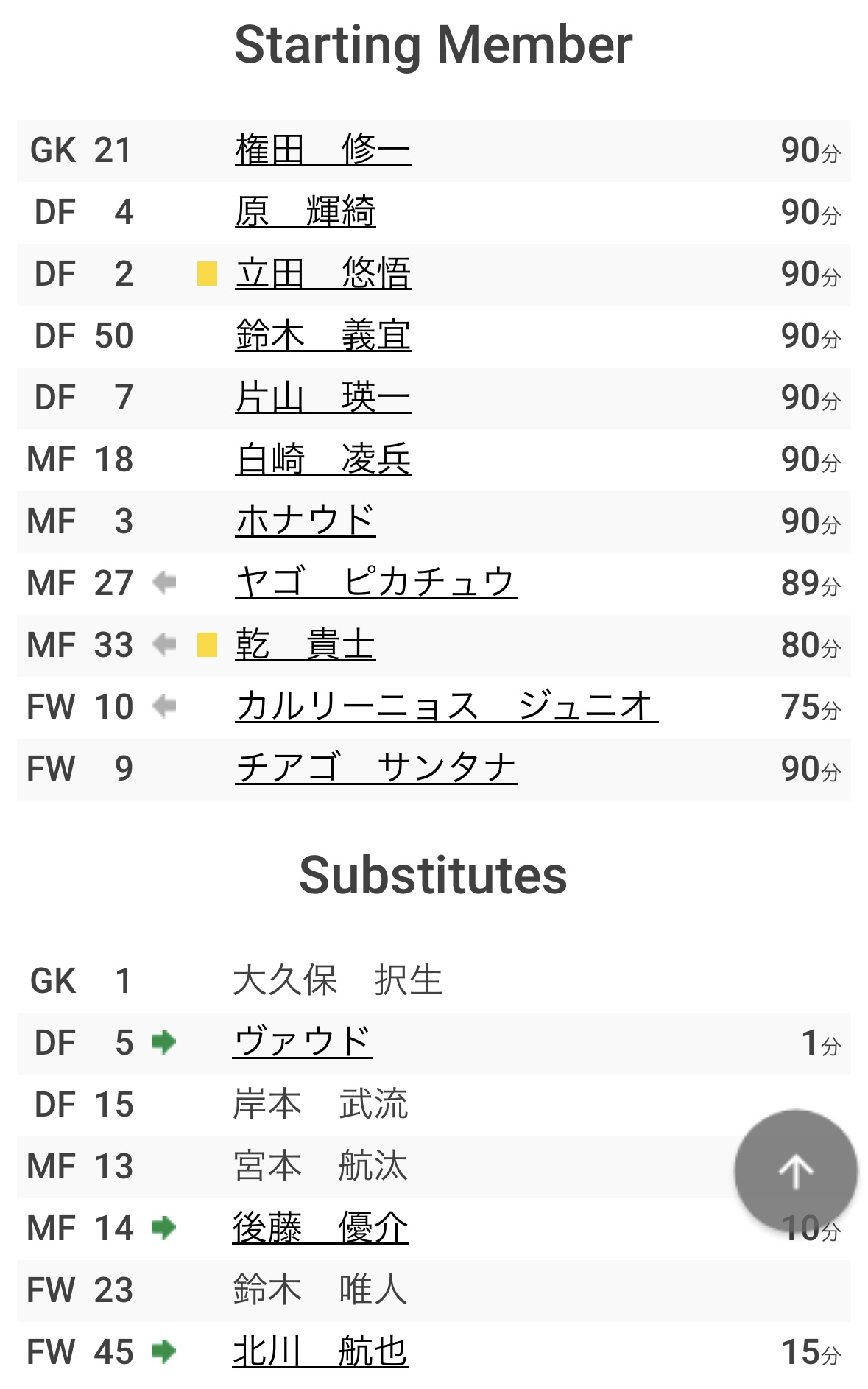Open 鈴木 義宜 player link
This screenshot has height=1389, width=868.
coord(323,336)
